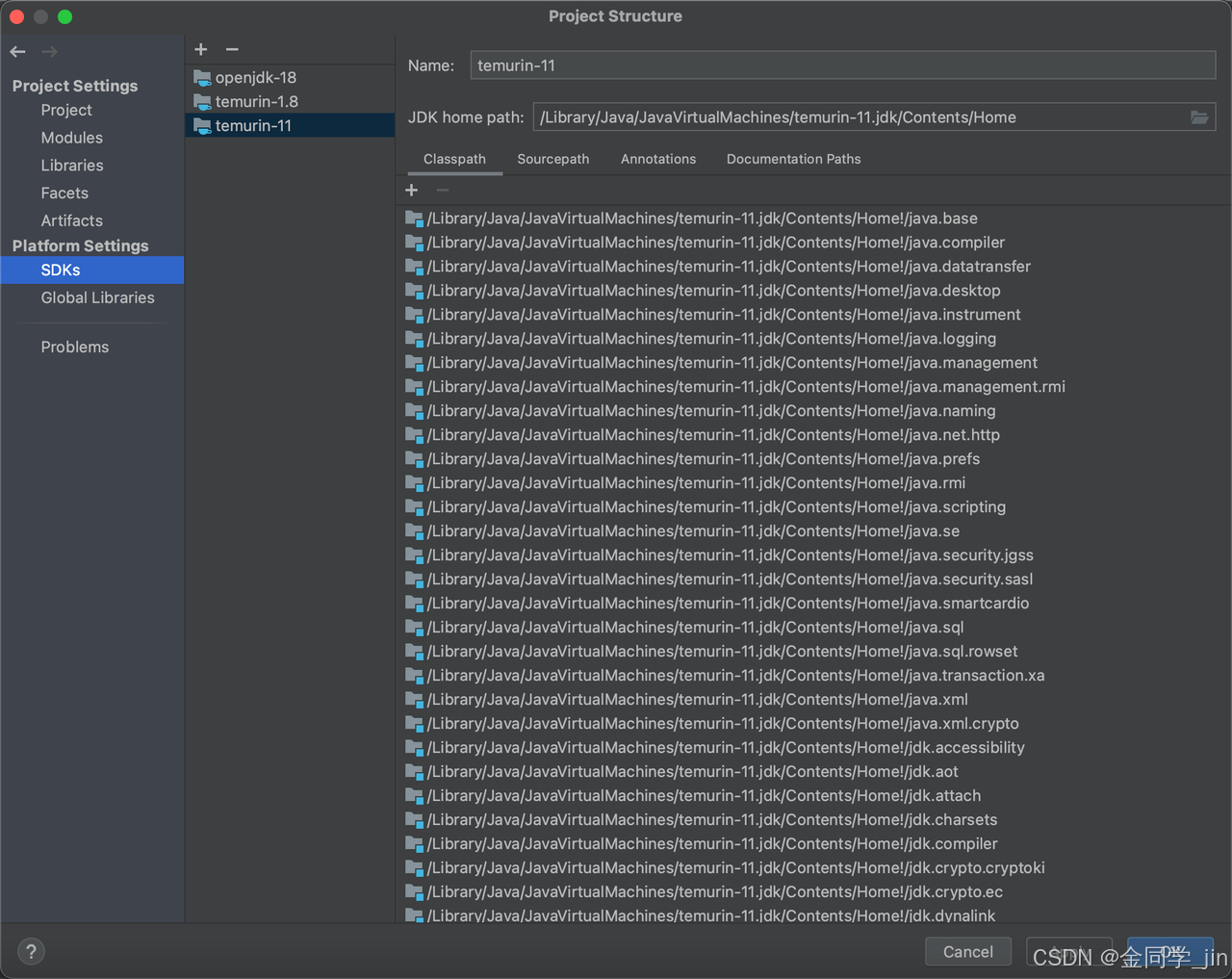Click the folder icon of the java.se entry
This screenshot has width=1232, height=979.
tap(415, 531)
